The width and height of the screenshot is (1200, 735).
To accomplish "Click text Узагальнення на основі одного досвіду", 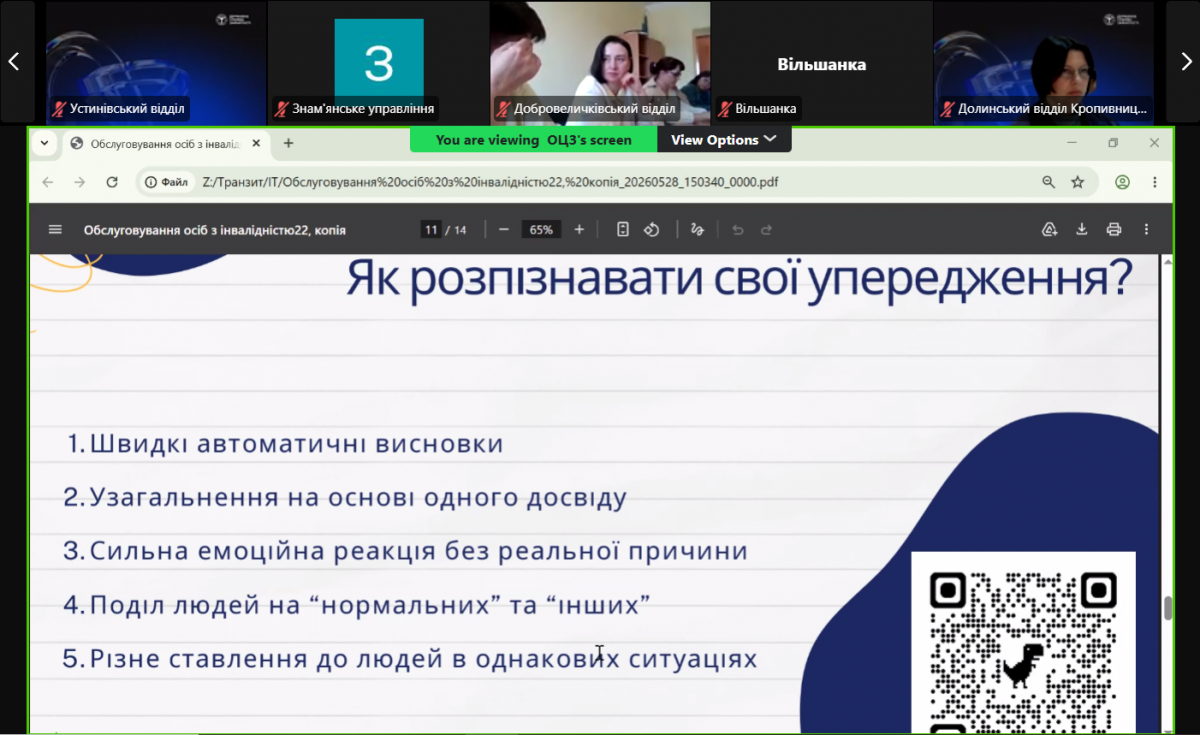I will coord(358,497).
